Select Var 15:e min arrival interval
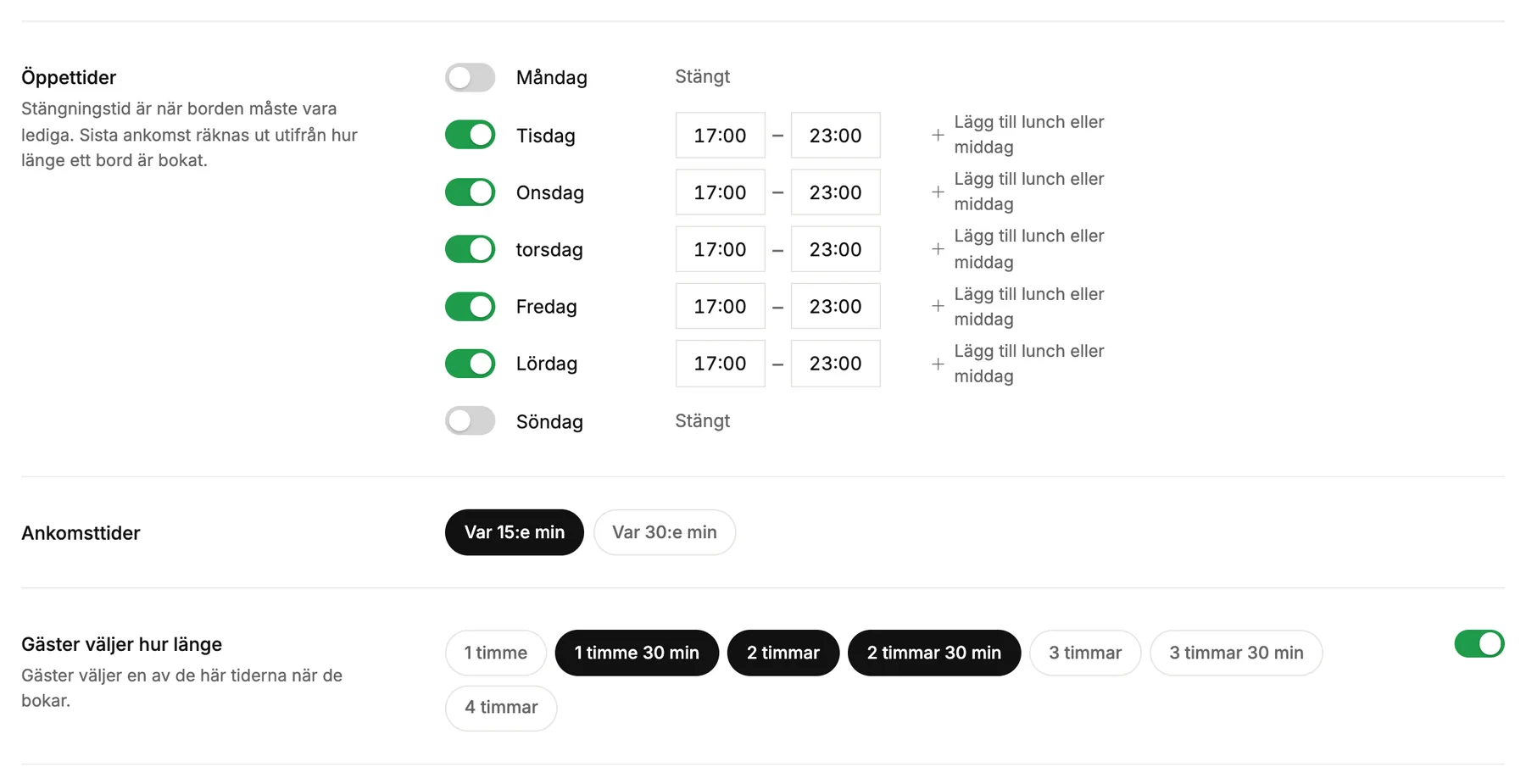Screen dimensions: 1526x784 [515, 532]
